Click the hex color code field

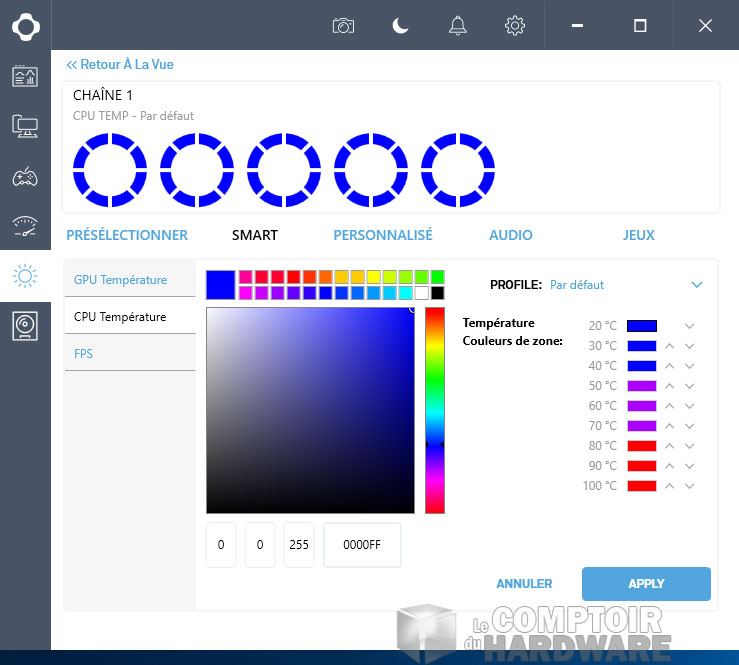pos(362,545)
